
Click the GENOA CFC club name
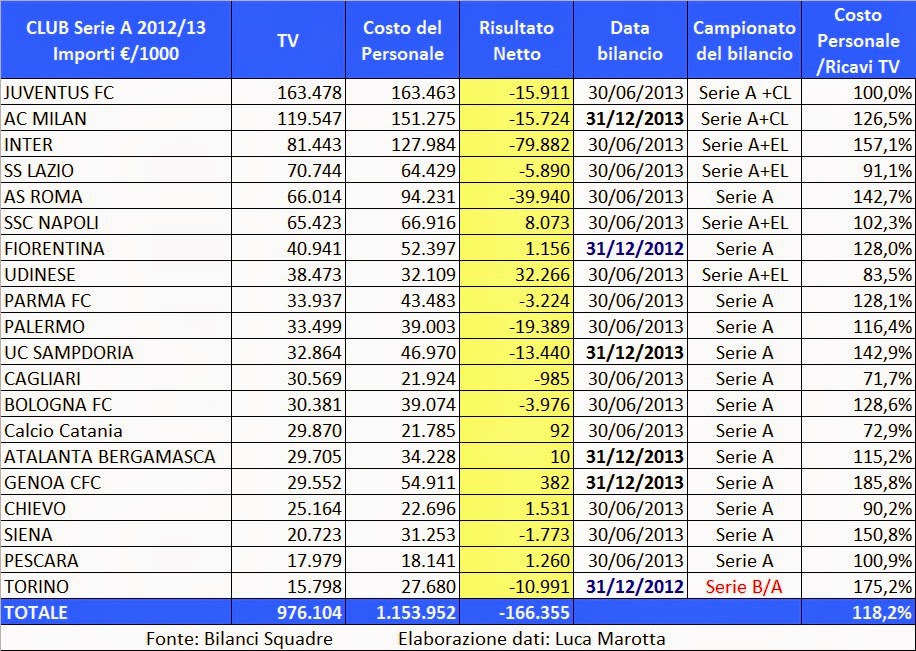tap(53, 483)
